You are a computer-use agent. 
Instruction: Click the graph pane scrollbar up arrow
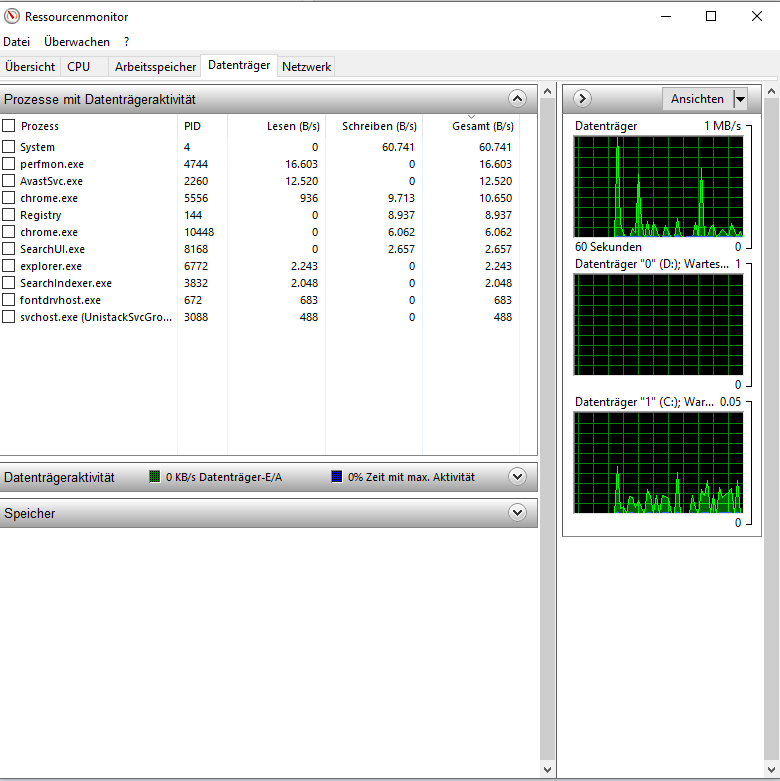coord(772,92)
